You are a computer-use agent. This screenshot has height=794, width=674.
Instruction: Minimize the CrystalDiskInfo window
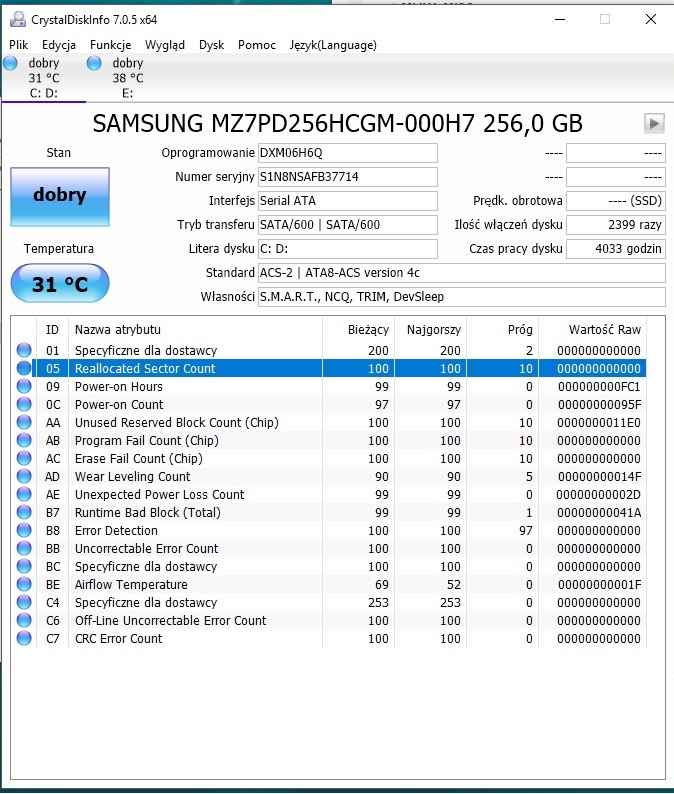560,19
